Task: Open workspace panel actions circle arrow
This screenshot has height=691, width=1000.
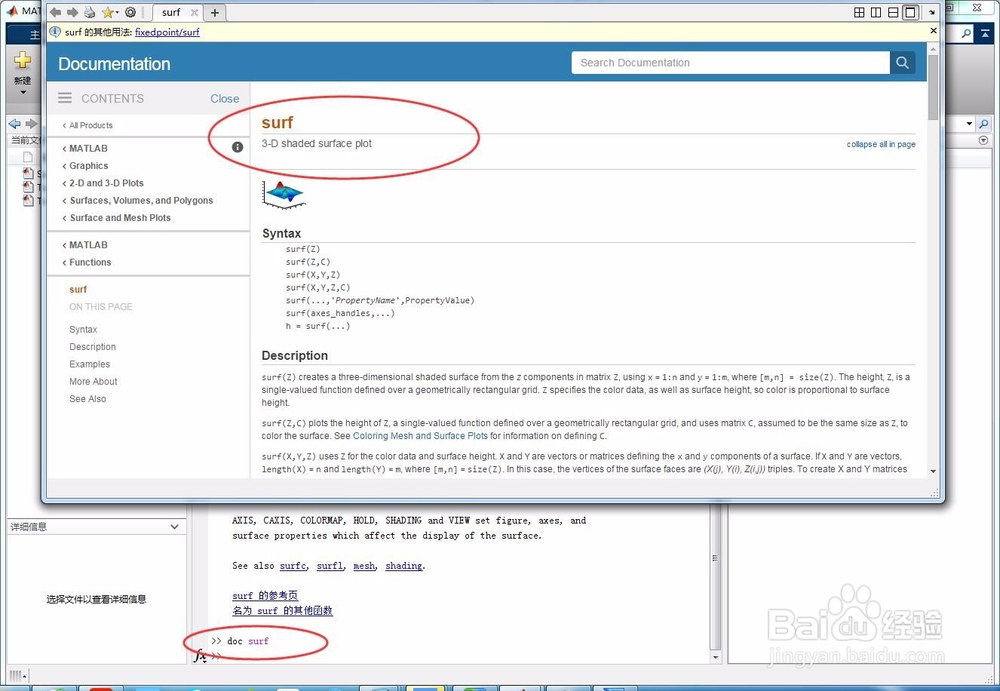Action: tap(983, 140)
